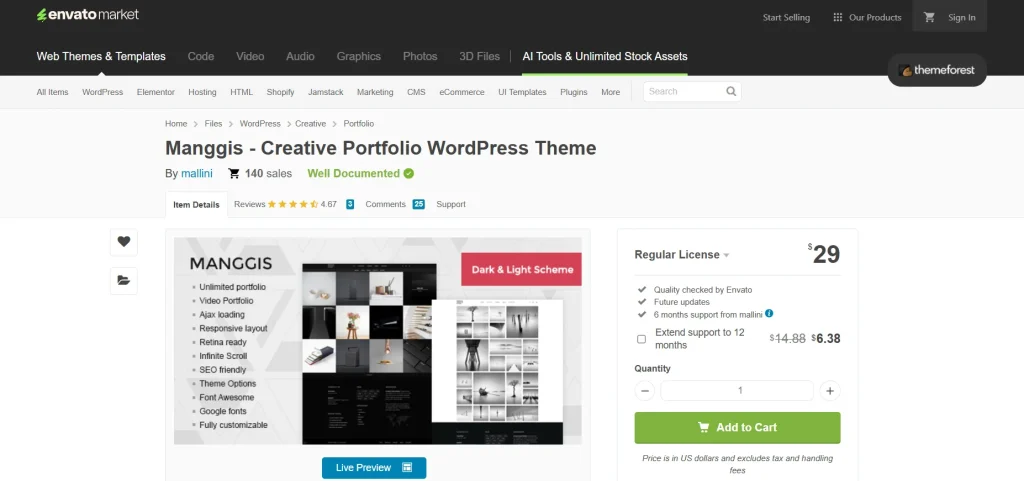Click the add to collection folder icon

click(x=123, y=281)
